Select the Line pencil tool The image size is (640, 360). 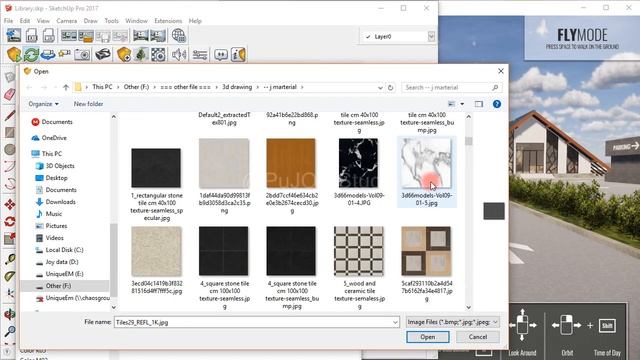[10, 116]
